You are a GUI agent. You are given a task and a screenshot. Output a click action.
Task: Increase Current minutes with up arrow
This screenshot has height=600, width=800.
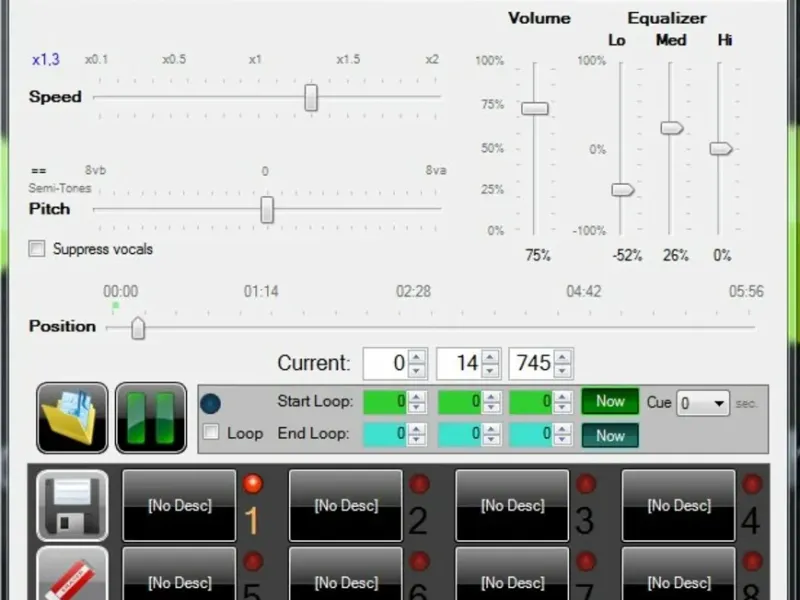[417, 357]
